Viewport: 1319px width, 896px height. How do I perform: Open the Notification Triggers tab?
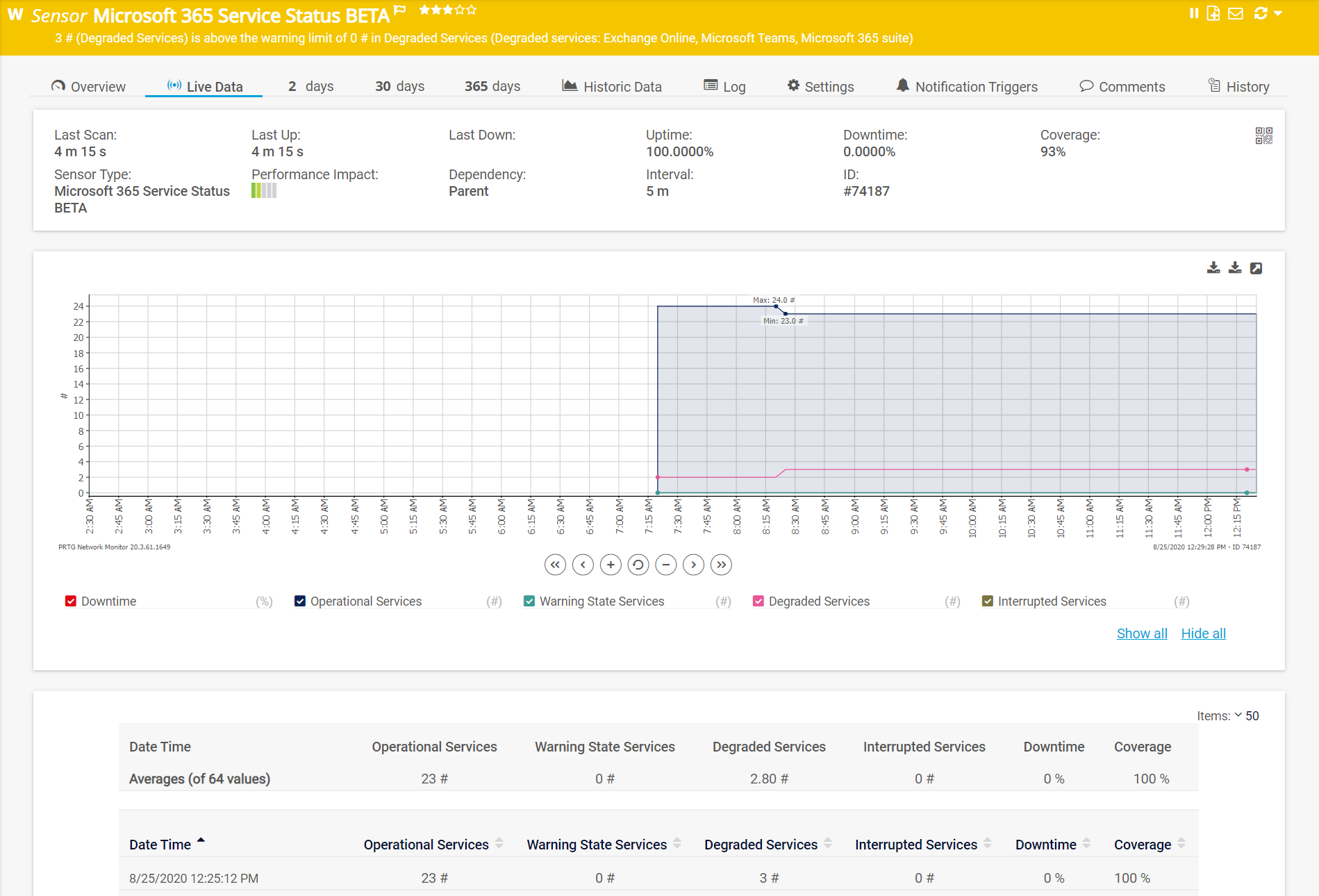(967, 87)
